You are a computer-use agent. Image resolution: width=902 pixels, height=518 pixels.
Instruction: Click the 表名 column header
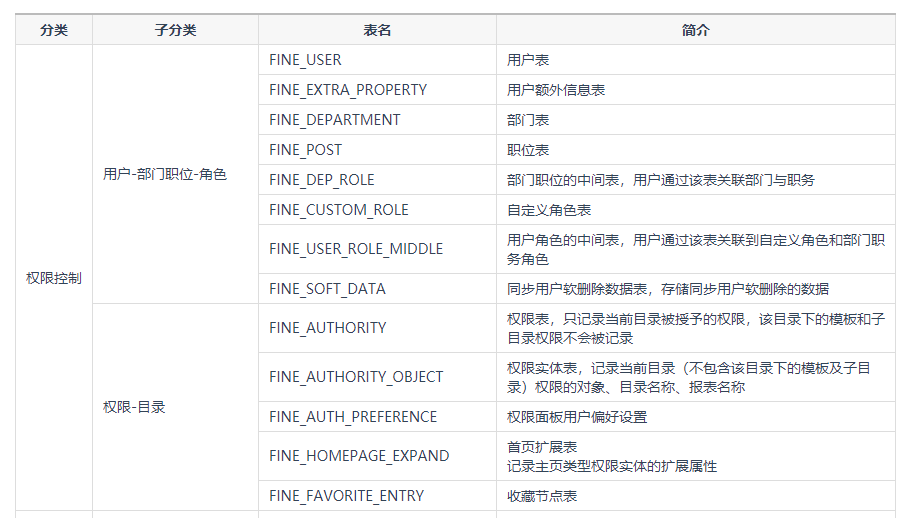(x=377, y=30)
